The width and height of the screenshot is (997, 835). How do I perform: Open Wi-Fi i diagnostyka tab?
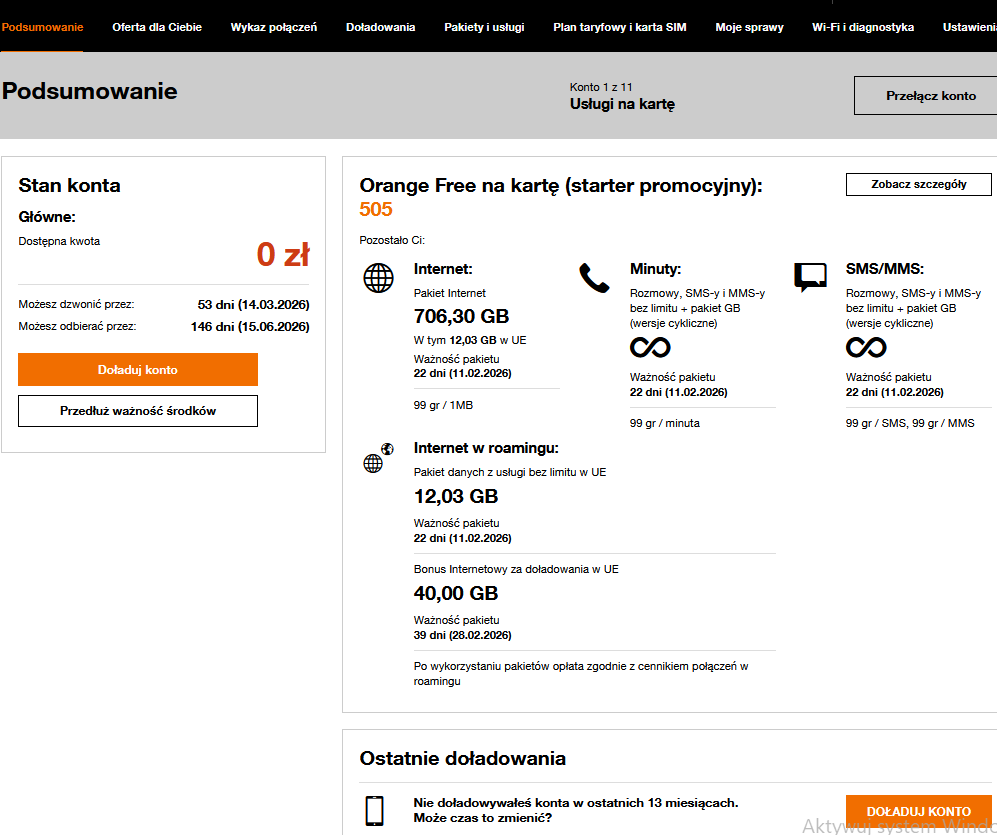pyautogui.click(x=863, y=27)
